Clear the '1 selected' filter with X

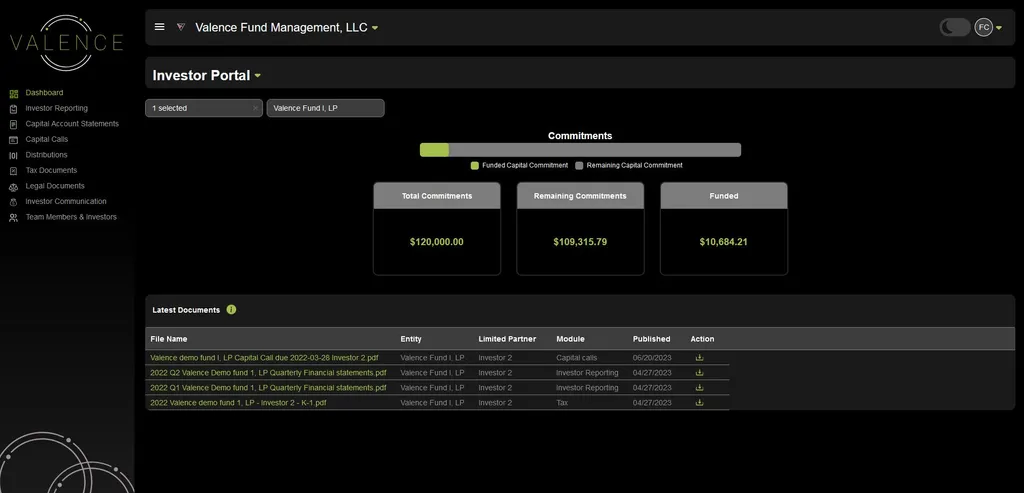point(255,108)
